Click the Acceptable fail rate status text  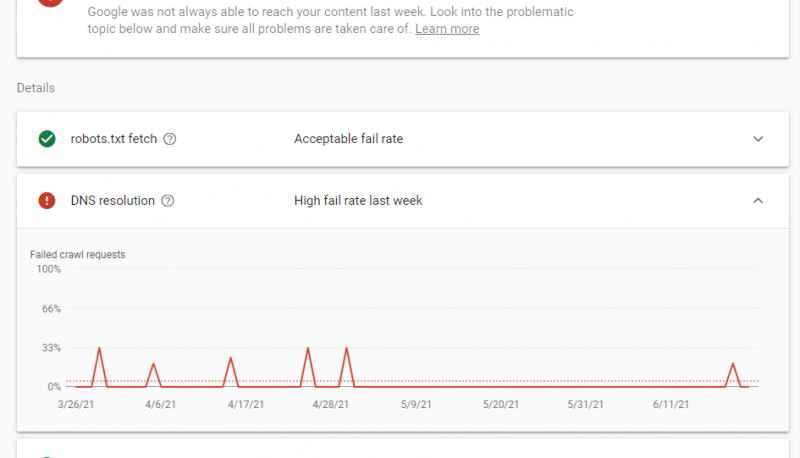click(348, 139)
